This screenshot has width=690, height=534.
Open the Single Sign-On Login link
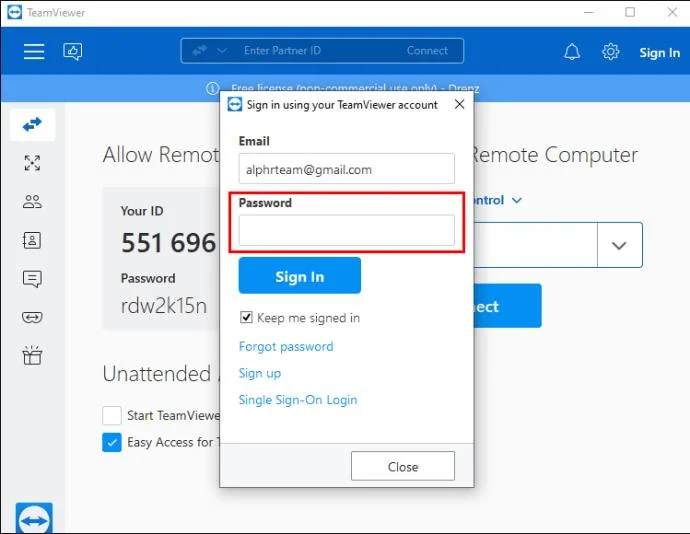tap(298, 400)
